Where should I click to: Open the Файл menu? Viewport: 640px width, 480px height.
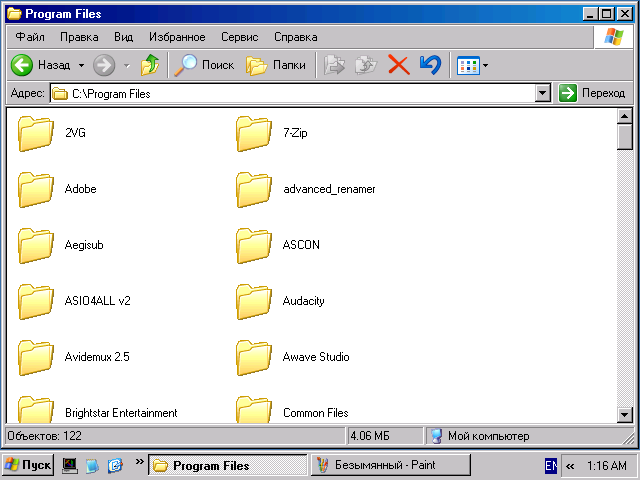tap(30, 37)
